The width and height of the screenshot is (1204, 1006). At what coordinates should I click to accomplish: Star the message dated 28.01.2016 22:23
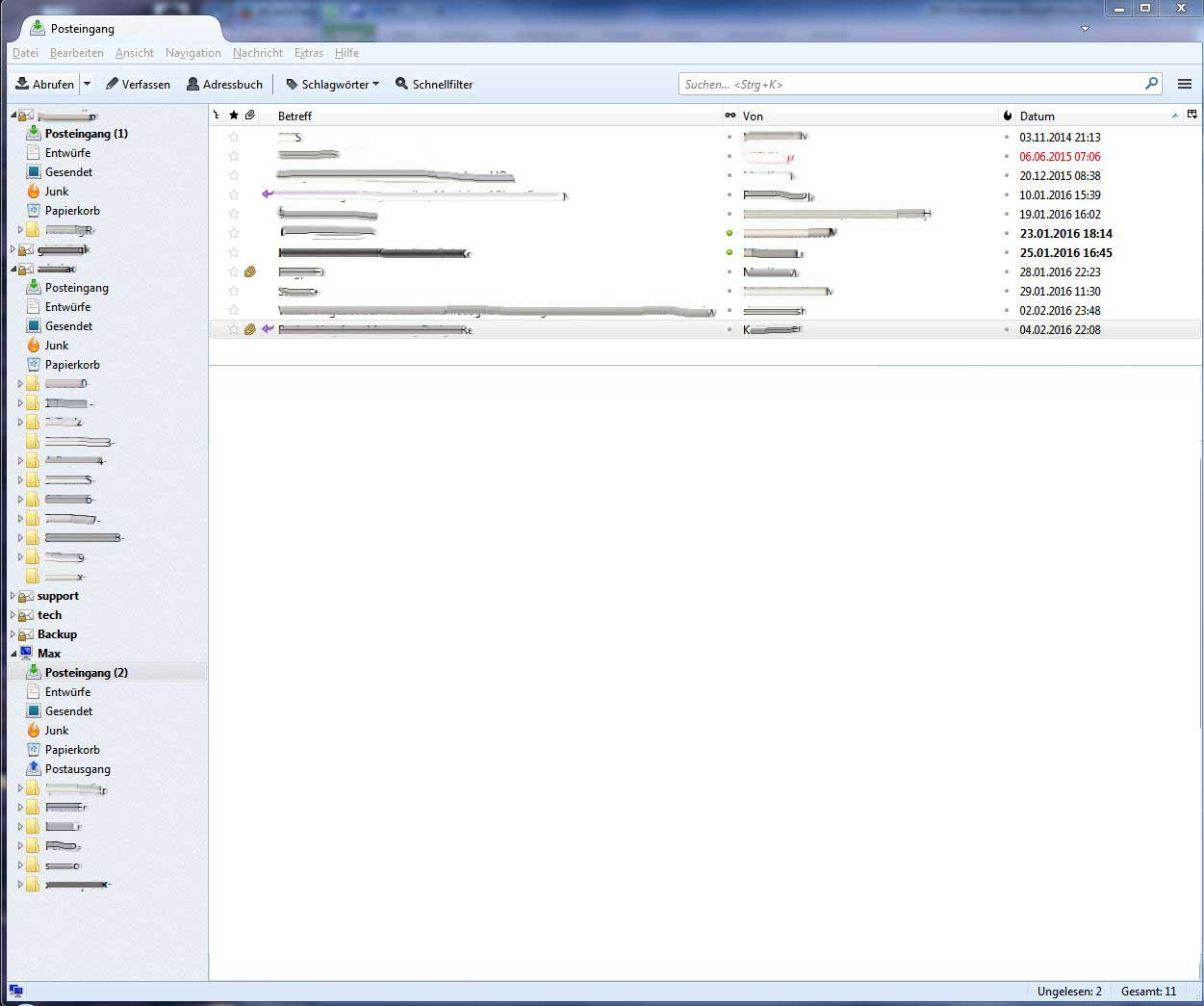click(x=233, y=271)
